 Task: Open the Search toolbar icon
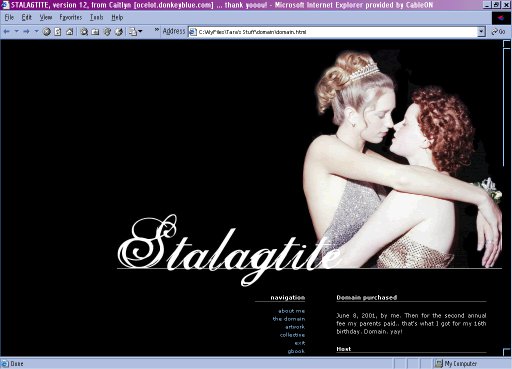[x=84, y=32]
